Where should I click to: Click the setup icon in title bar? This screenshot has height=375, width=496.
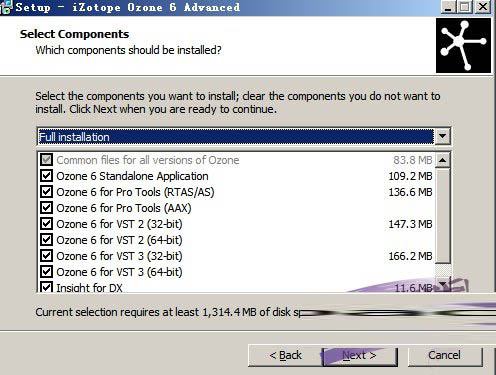click(x=6, y=7)
